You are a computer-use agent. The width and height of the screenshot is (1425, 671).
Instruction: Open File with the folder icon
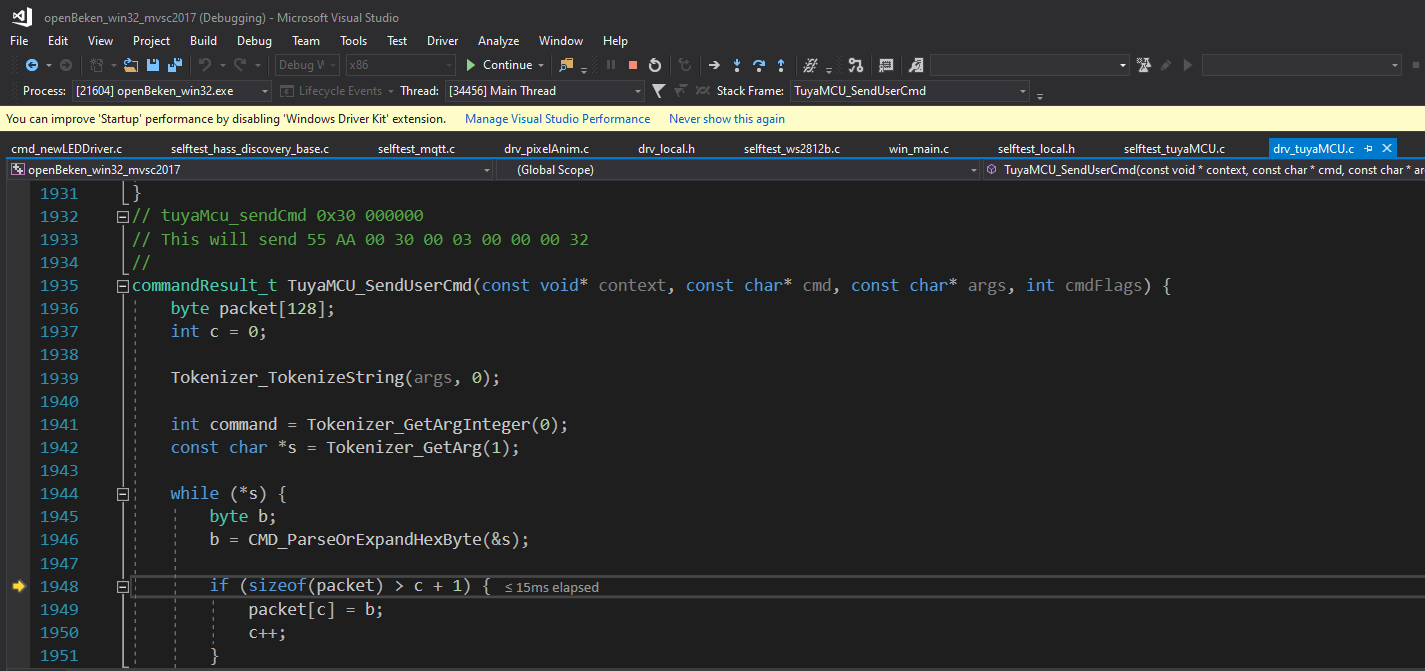pyautogui.click(x=131, y=65)
